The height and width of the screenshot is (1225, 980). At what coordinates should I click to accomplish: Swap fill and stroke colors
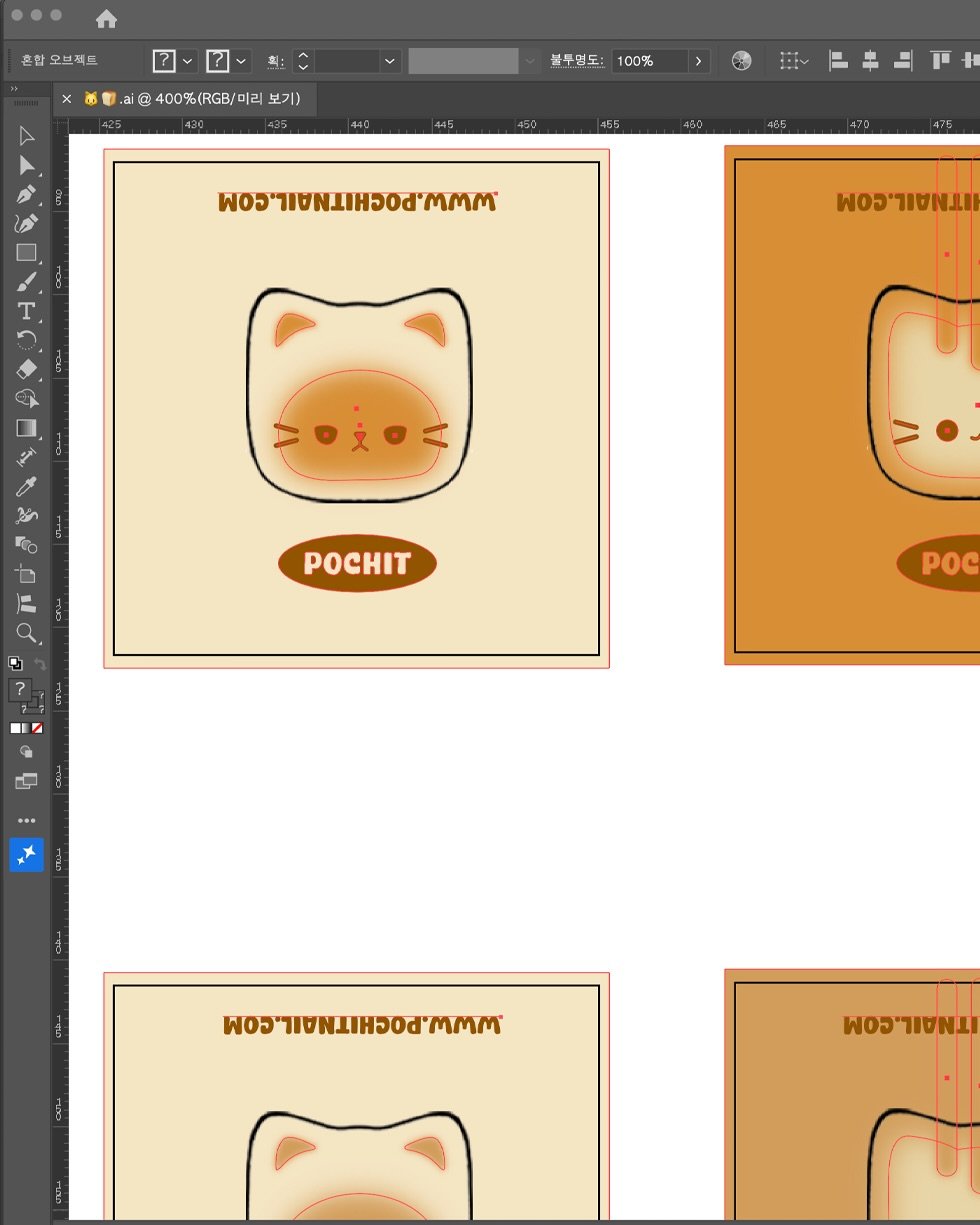(40, 664)
